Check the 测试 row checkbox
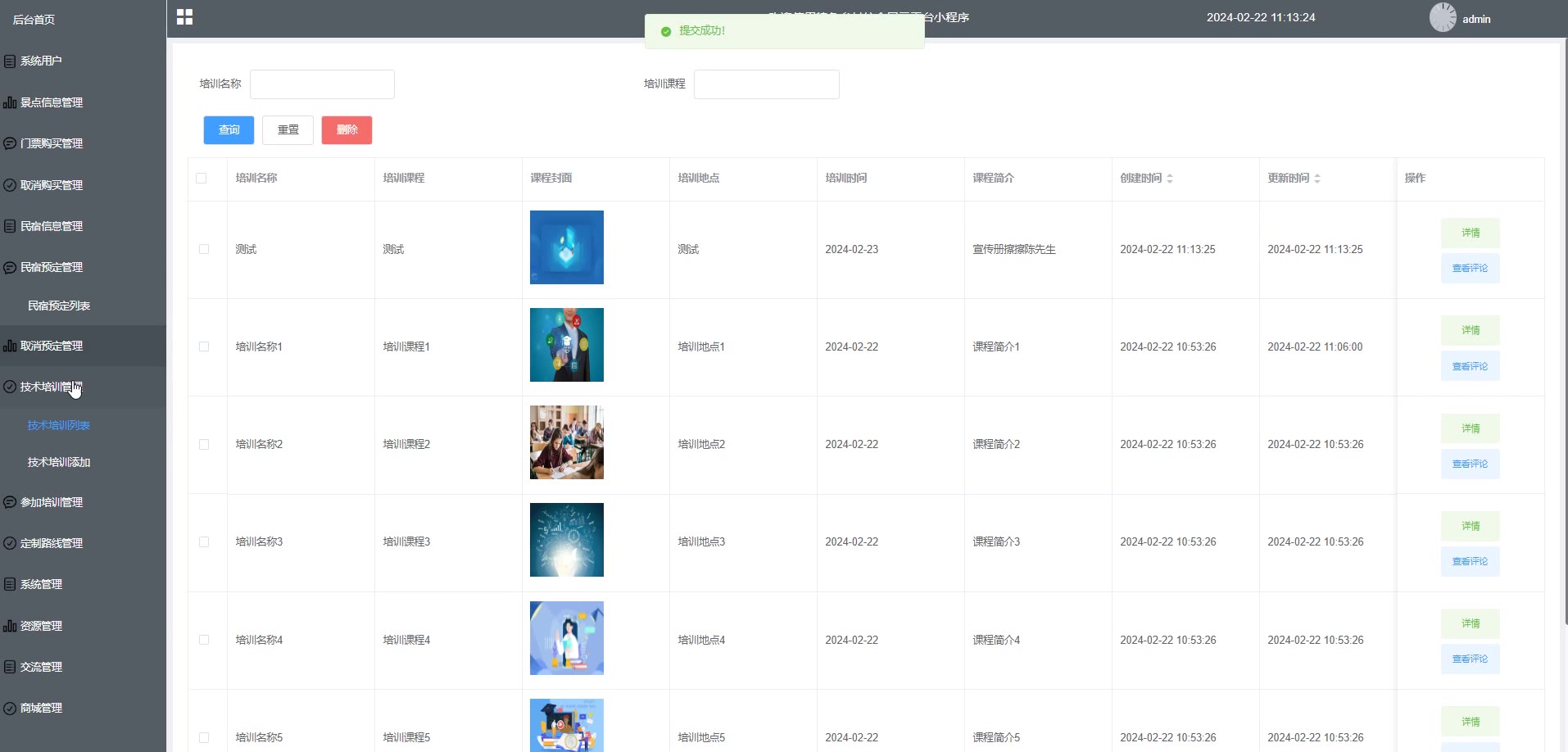The width and height of the screenshot is (1568, 752). 204,249
